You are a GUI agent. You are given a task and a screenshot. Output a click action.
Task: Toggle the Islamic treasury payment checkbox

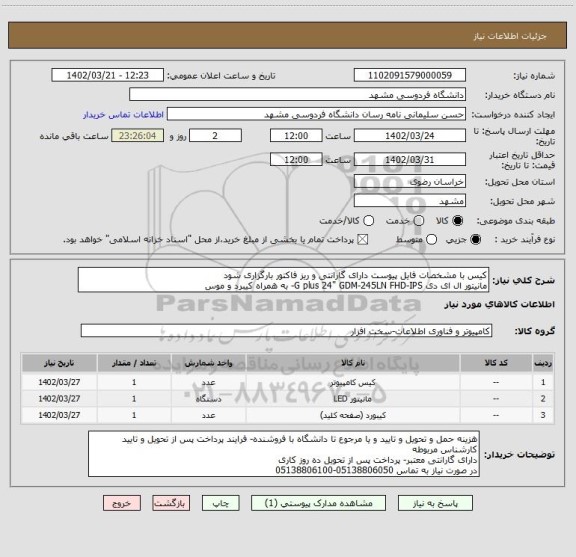(363, 240)
